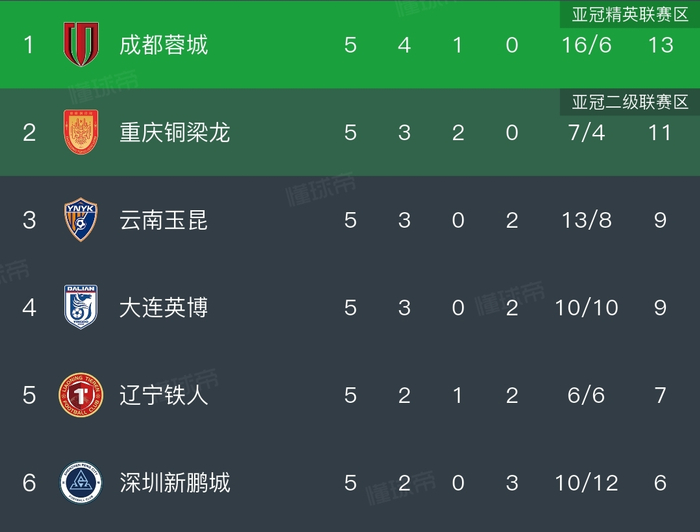The image size is (700, 532).
Task: Select the 云南玉昆 team name
Action: click(163, 220)
